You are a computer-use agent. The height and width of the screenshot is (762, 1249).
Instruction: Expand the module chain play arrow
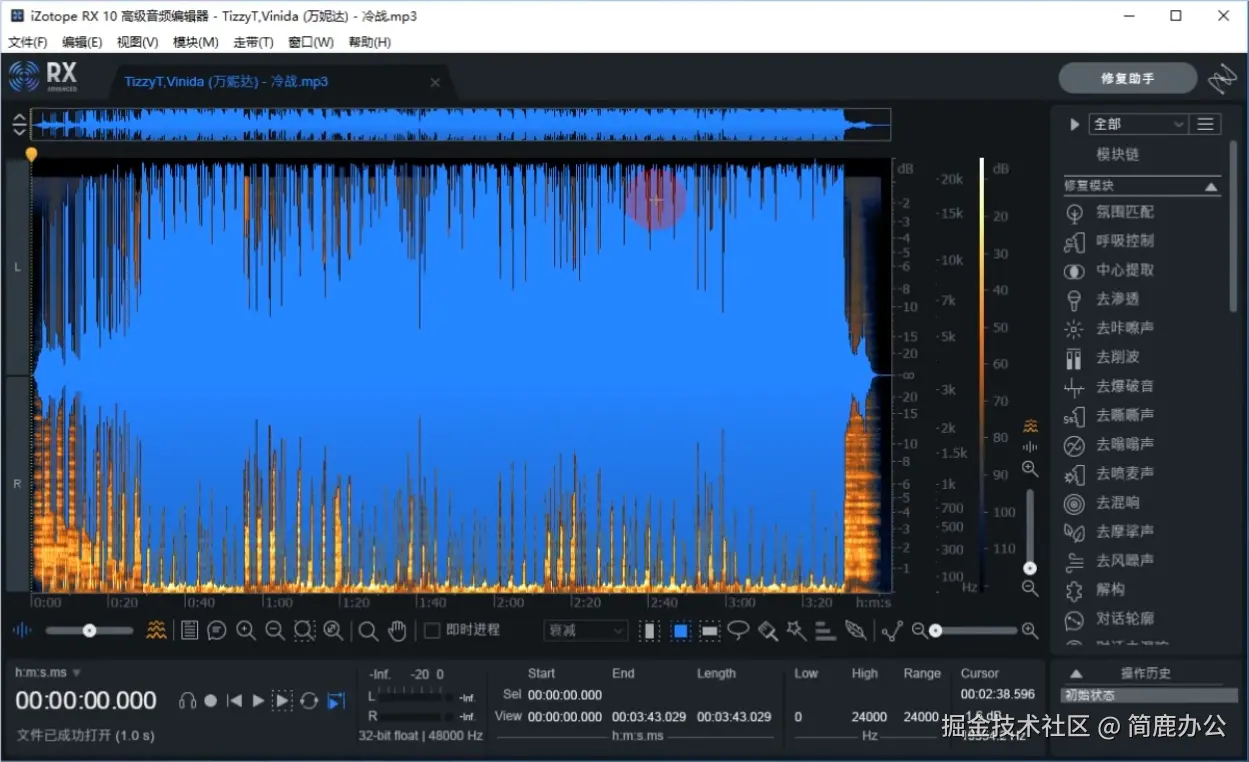click(1075, 124)
